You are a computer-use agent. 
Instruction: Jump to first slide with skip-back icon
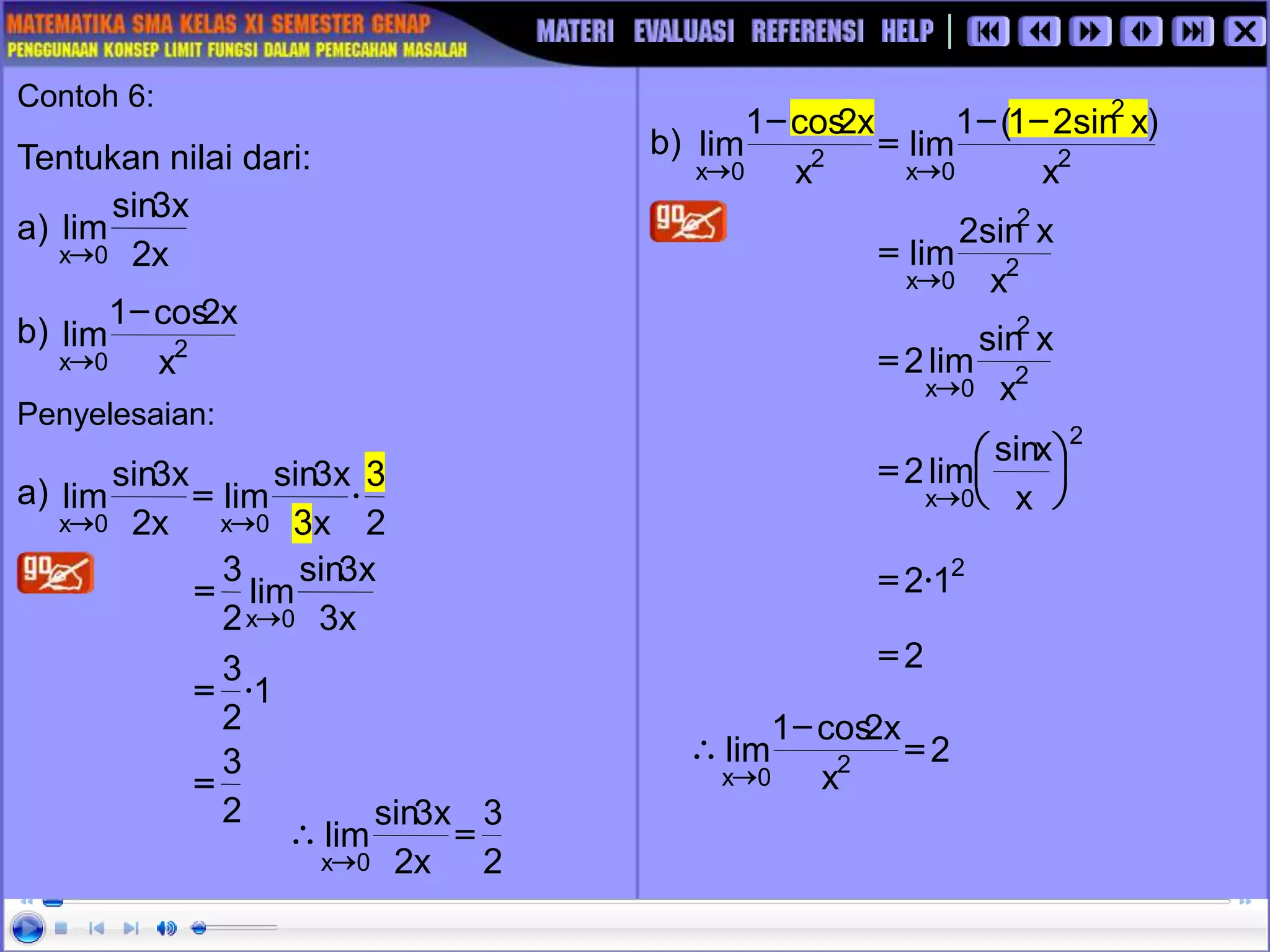[x=988, y=32]
